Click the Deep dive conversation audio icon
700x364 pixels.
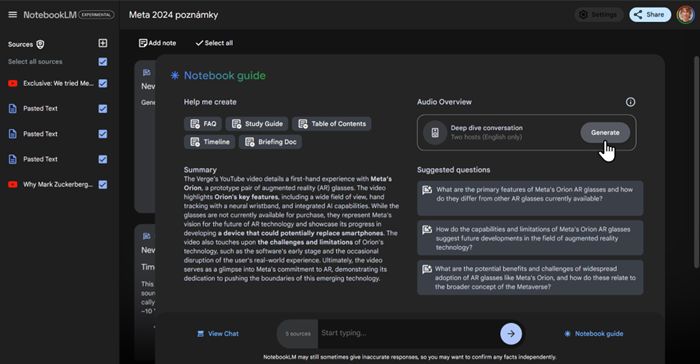coord(435,133)
